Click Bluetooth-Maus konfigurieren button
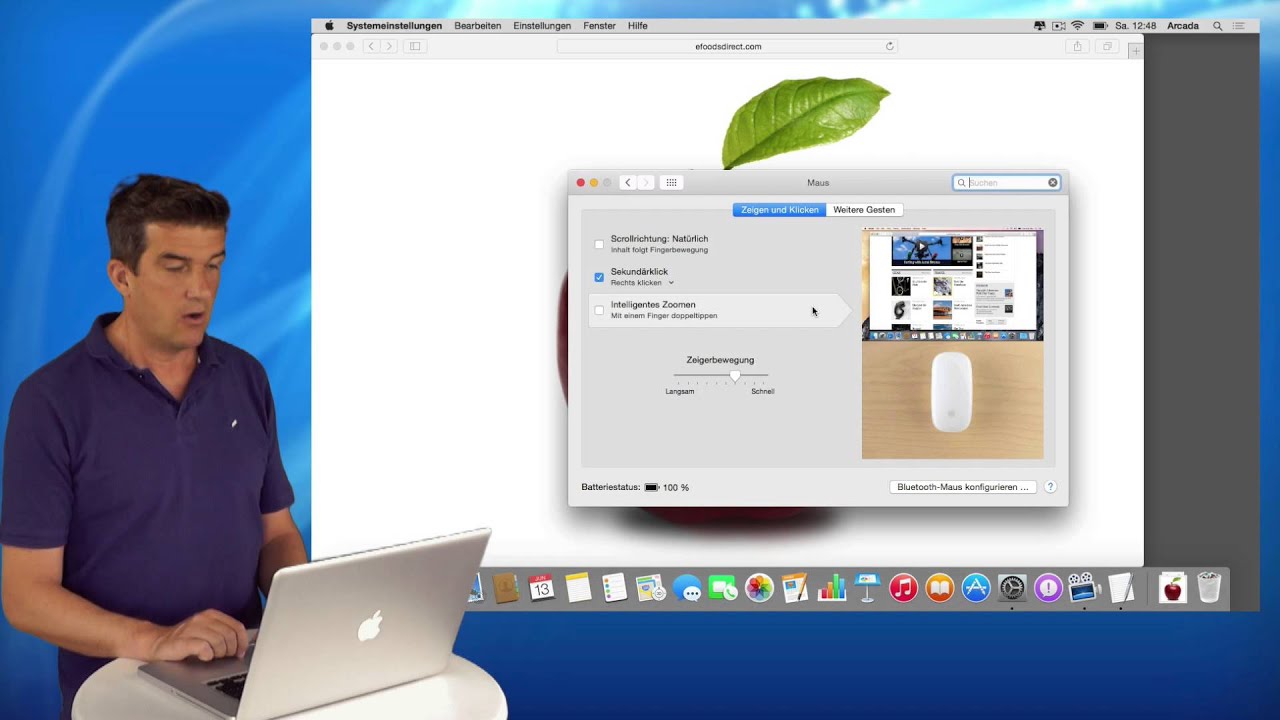1280x720 pixels. click(x=963, y=487)
